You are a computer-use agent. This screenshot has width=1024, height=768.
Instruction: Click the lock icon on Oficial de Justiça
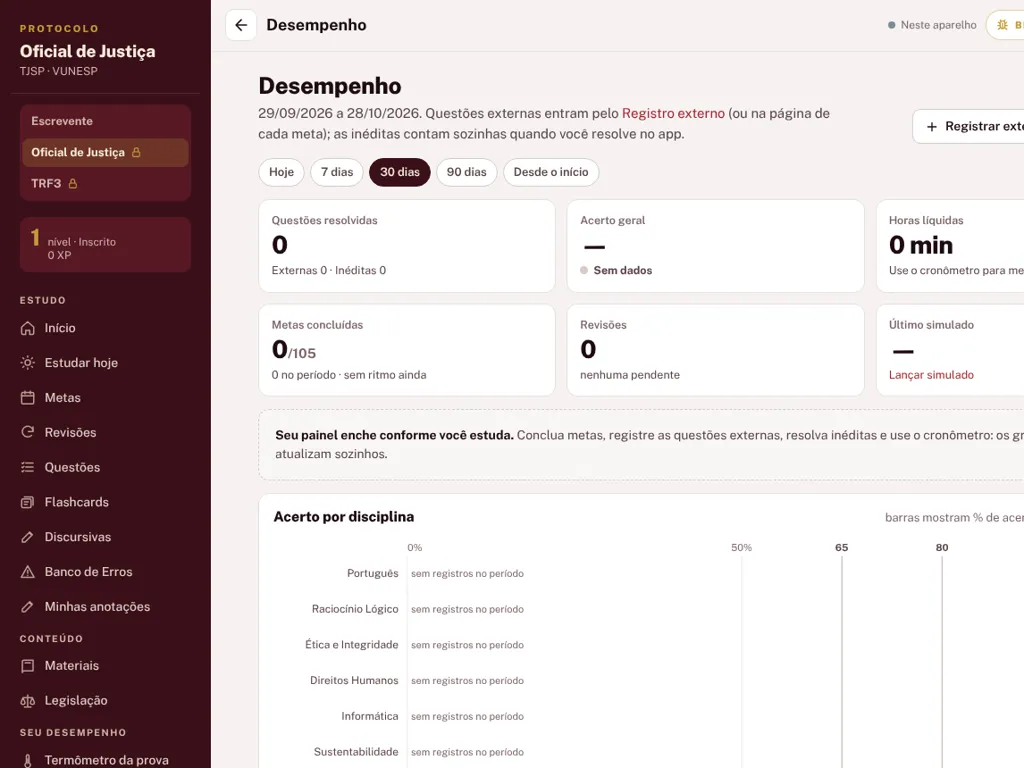coord(136,152)
